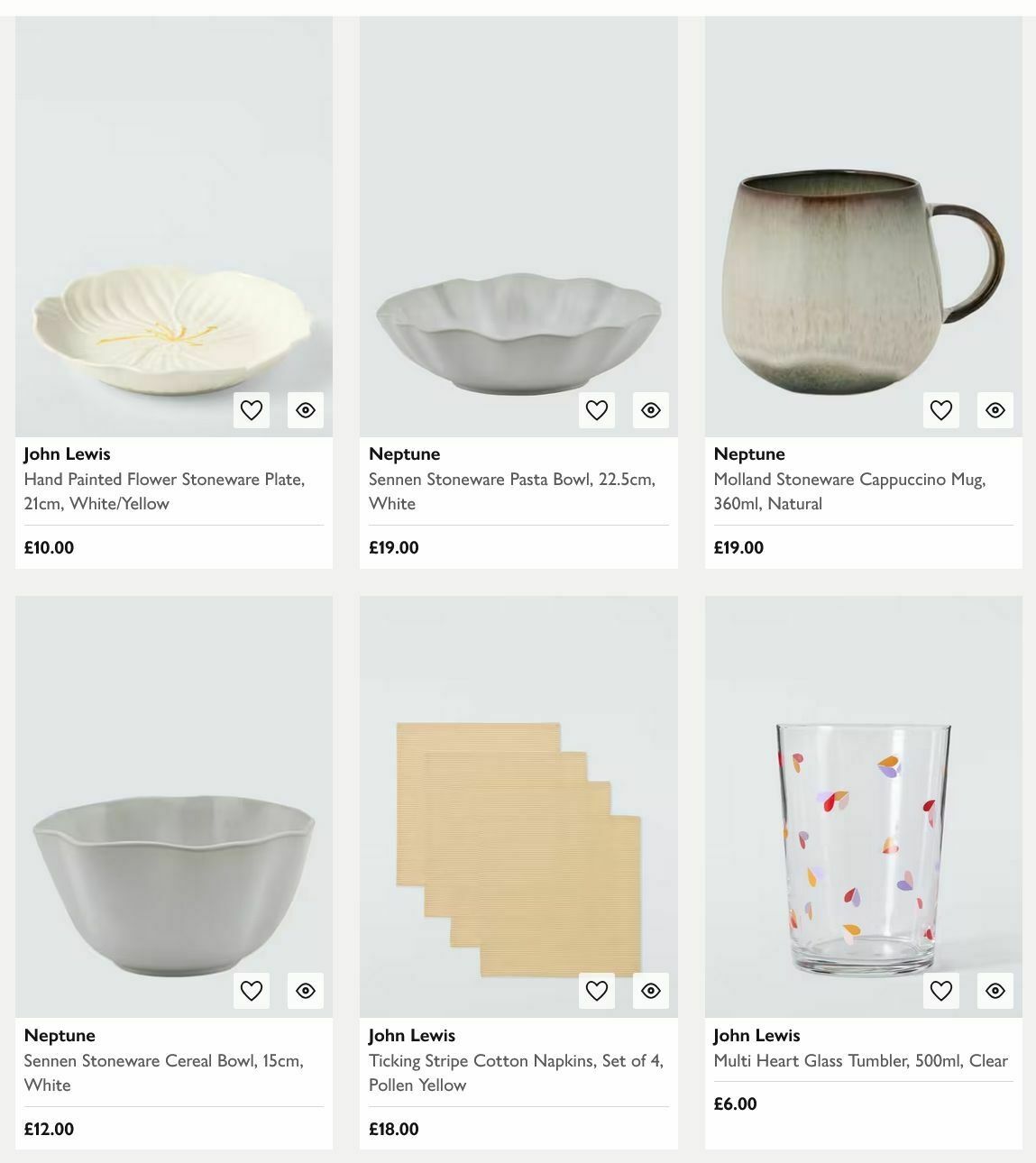
Task: Show quick view for the cappuccino mug
Action: [x=995, y=409]
